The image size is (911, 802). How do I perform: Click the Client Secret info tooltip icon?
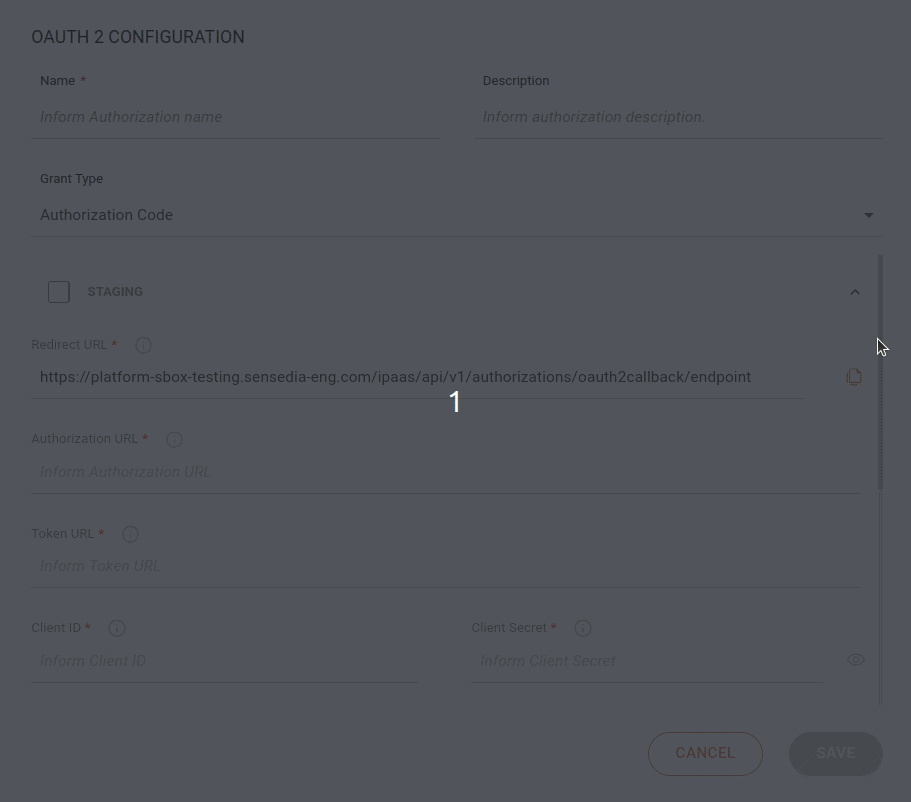pyautogui.click(x=583, y=628)
